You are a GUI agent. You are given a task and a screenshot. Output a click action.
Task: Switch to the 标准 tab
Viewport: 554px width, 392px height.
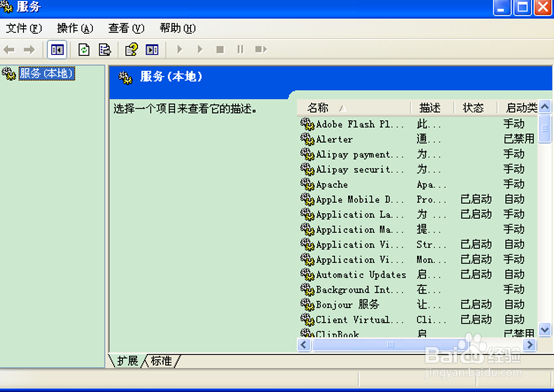coord(161,361)
